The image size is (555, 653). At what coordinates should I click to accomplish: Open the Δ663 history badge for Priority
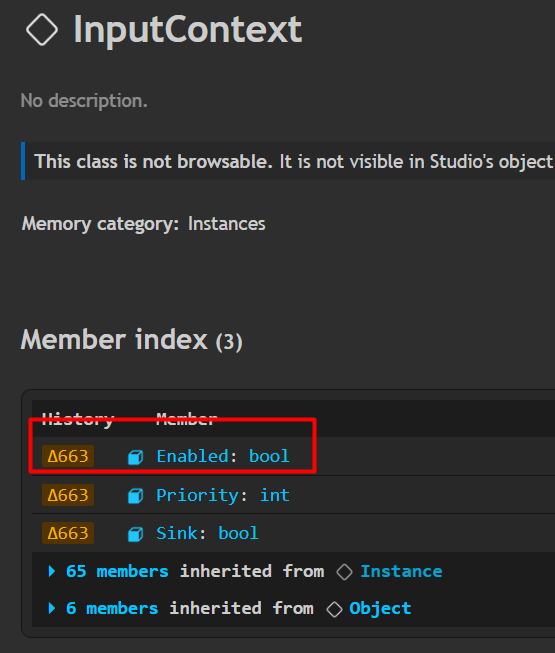click(68, 495)
